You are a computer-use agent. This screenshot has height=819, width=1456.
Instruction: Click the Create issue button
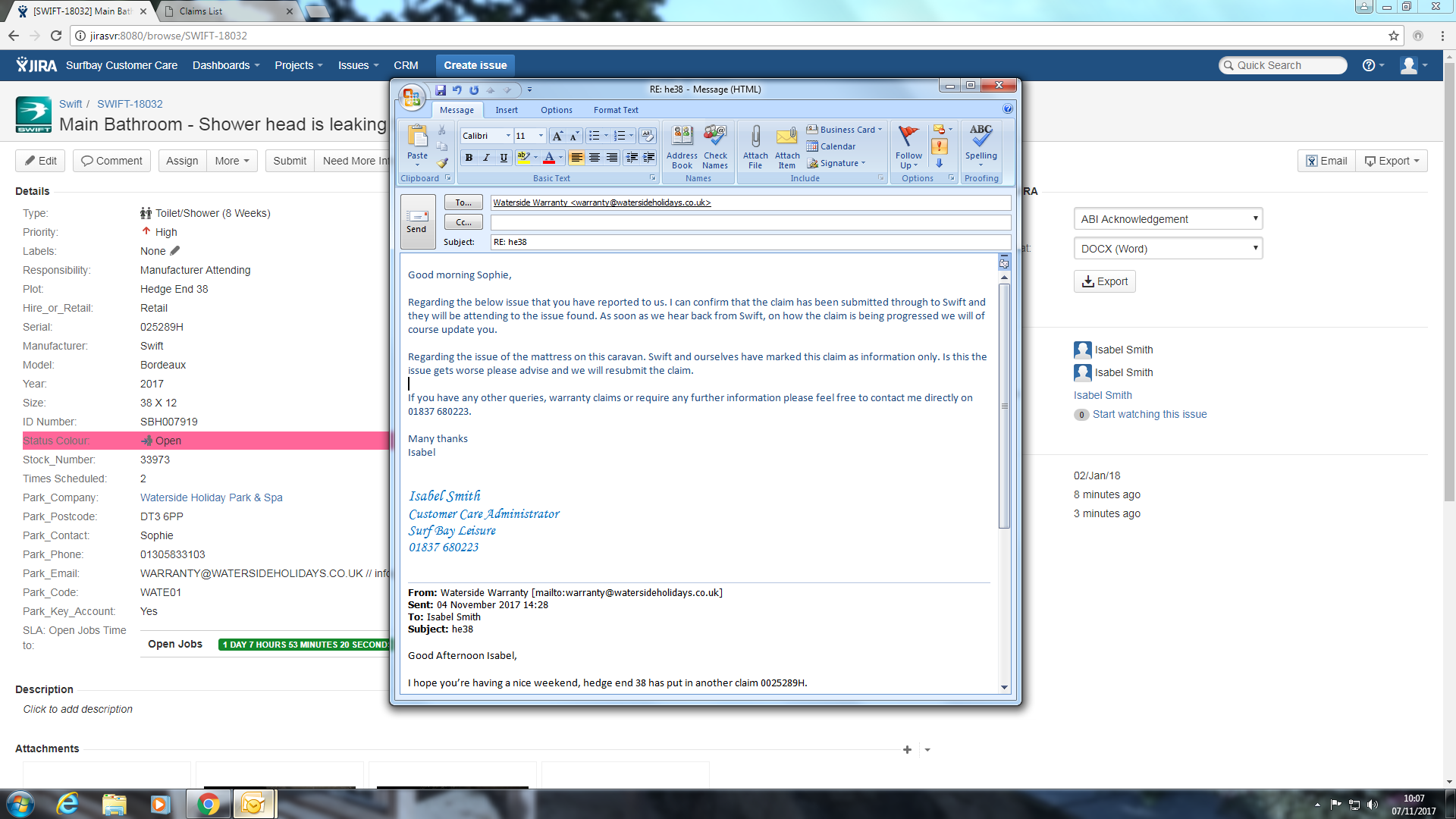(475, 65)
